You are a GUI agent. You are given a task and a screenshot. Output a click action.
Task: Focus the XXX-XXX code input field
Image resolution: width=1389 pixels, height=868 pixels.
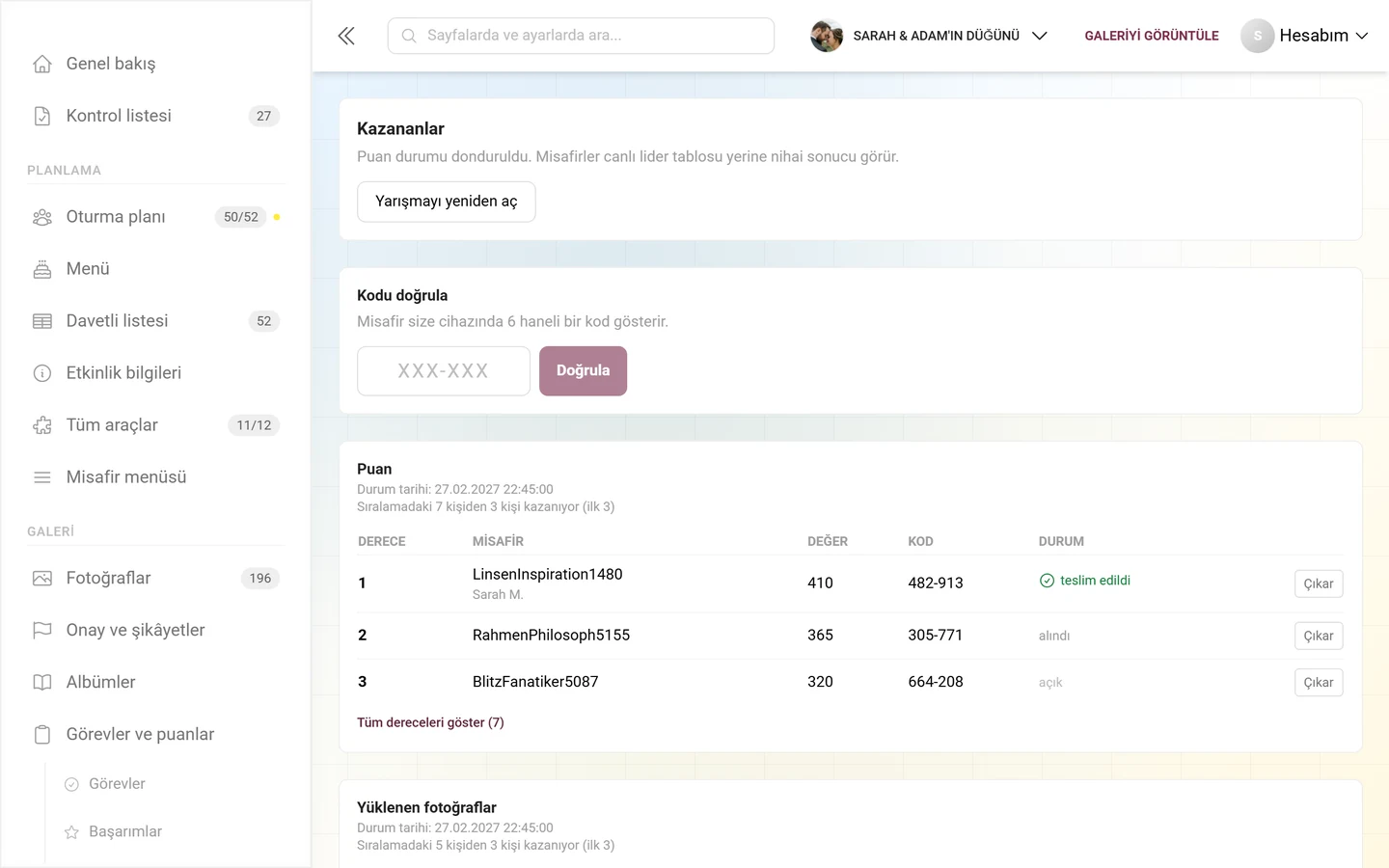click(x=444, y=371)
